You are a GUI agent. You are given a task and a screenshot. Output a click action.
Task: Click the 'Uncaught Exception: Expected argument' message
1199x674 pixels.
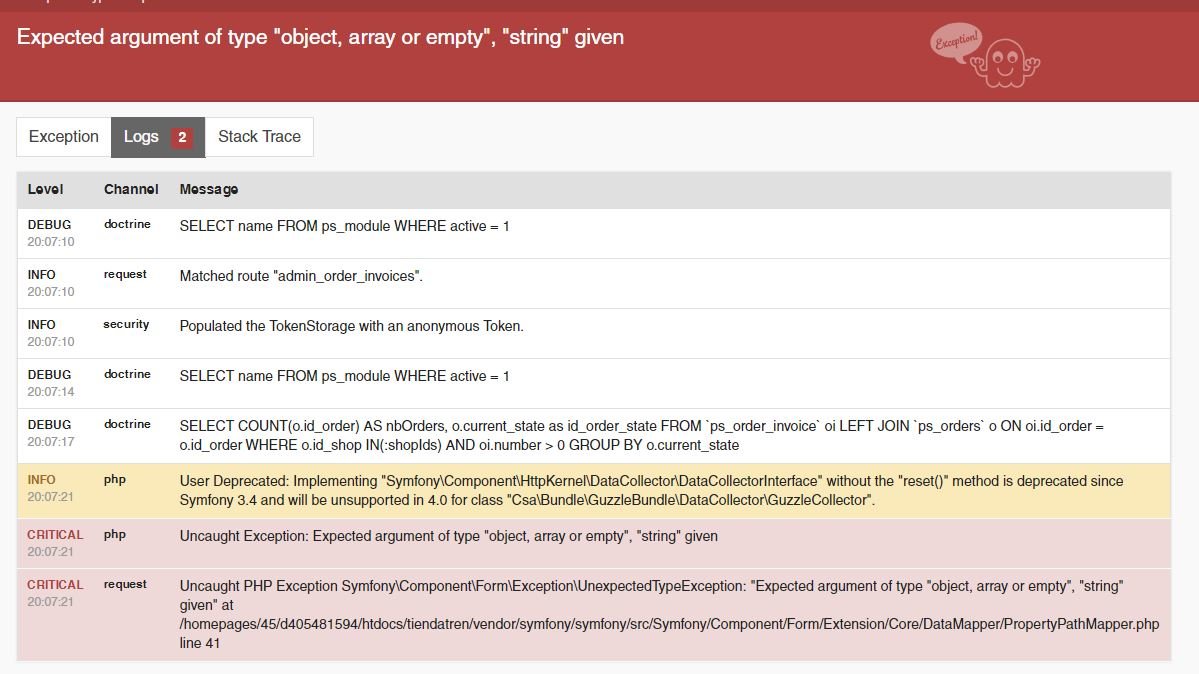(x=449, y=536)
